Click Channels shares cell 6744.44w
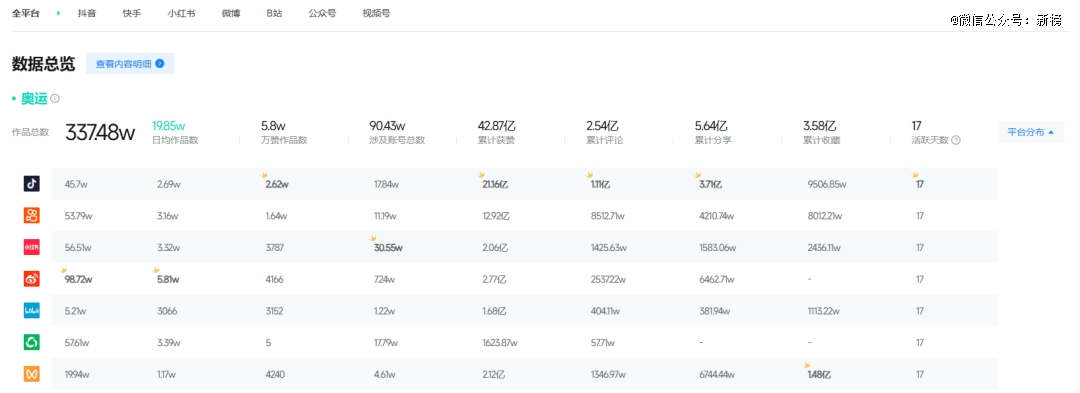Screen dimensions: 1080x393 [717, 374]
